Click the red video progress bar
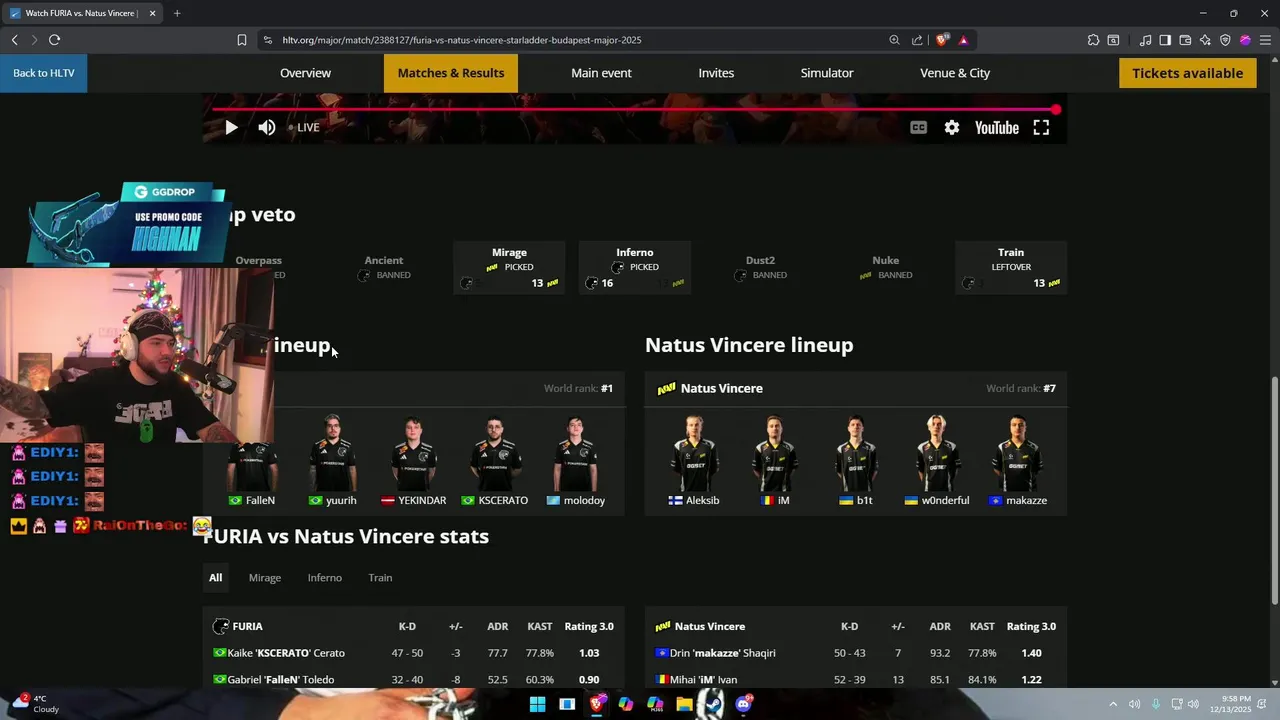Viewport: 1280px width, 720px height. 632,109
